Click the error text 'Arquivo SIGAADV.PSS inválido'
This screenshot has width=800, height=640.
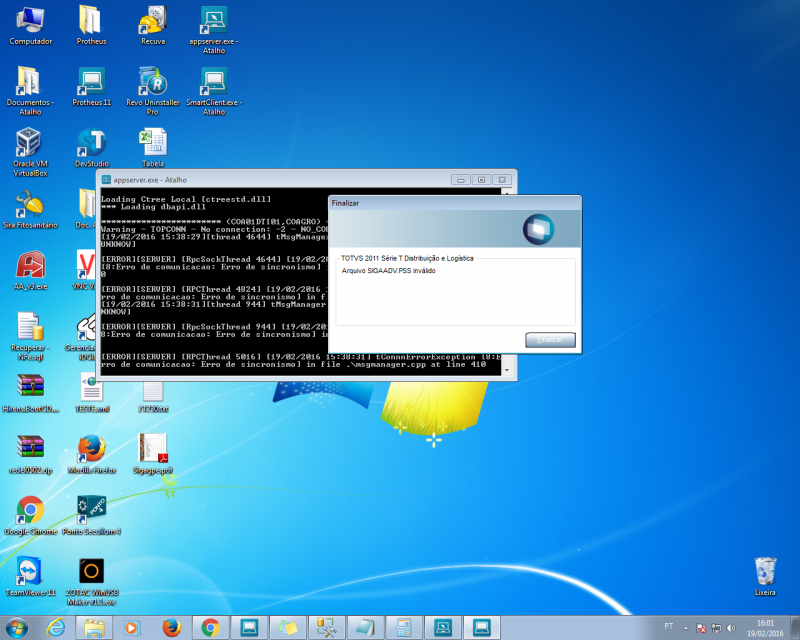tap(389, 270)
